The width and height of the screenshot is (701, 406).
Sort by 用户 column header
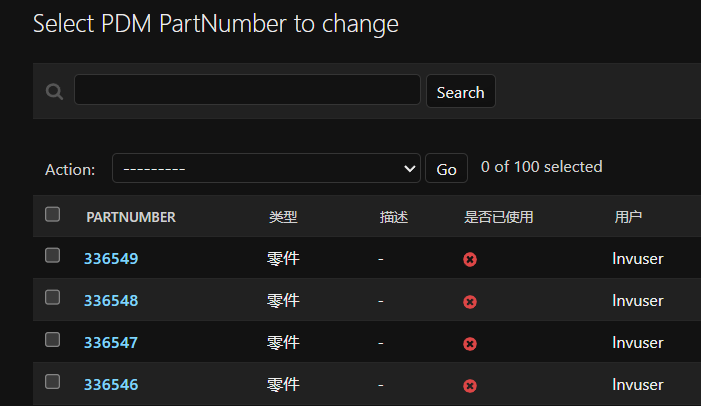[628, 217]
